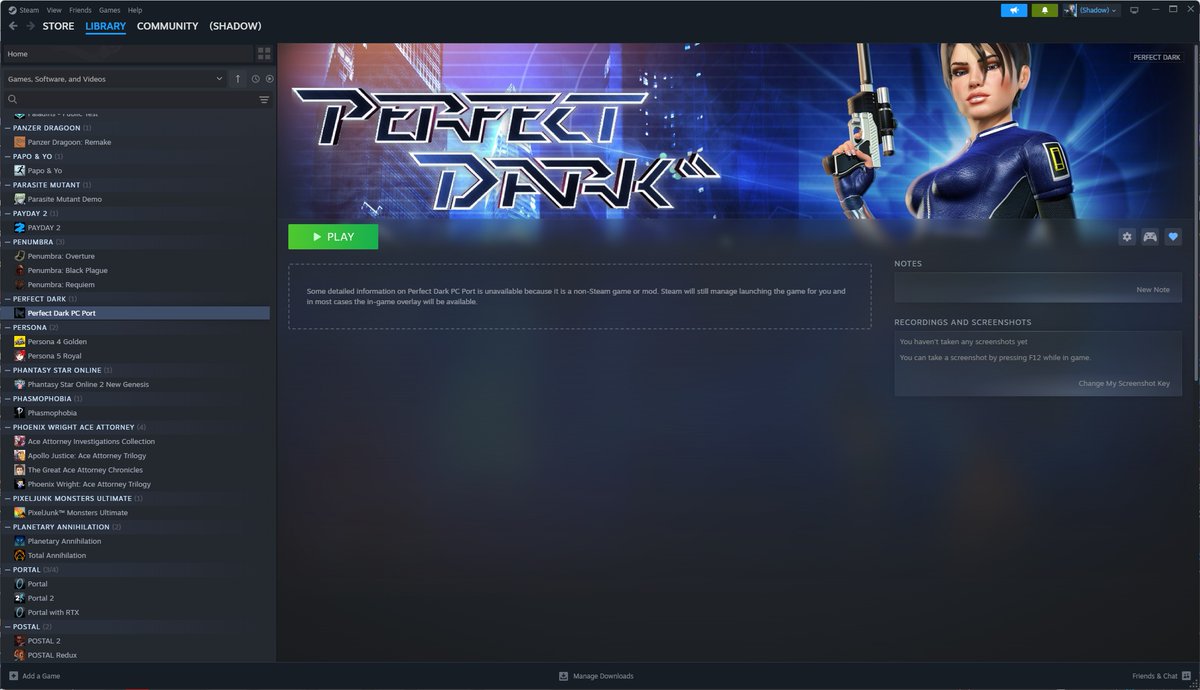Collapse the PERFECT DARK collection

point(8,299)
